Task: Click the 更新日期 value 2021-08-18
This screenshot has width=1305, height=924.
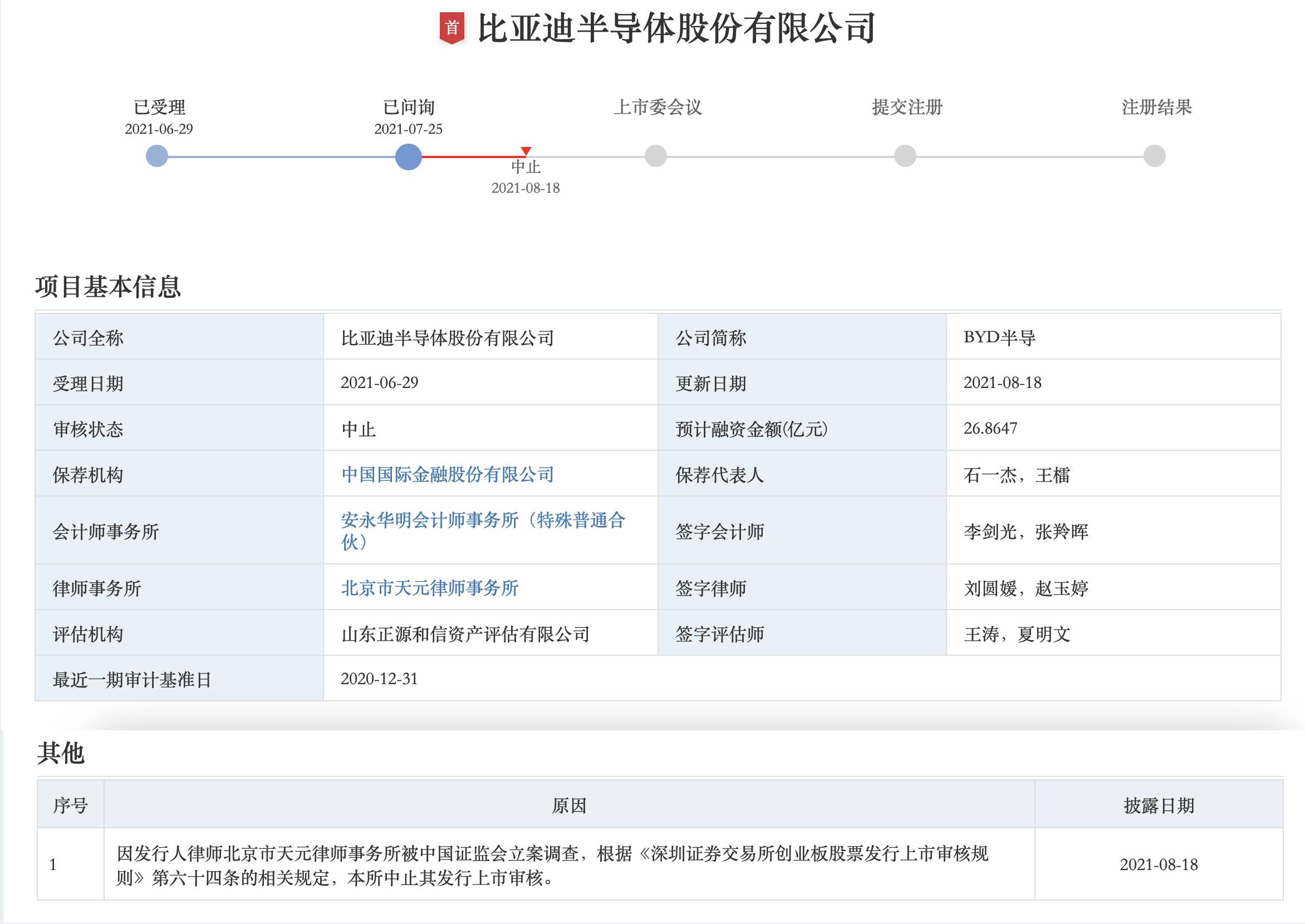Action: (1002, 383)
